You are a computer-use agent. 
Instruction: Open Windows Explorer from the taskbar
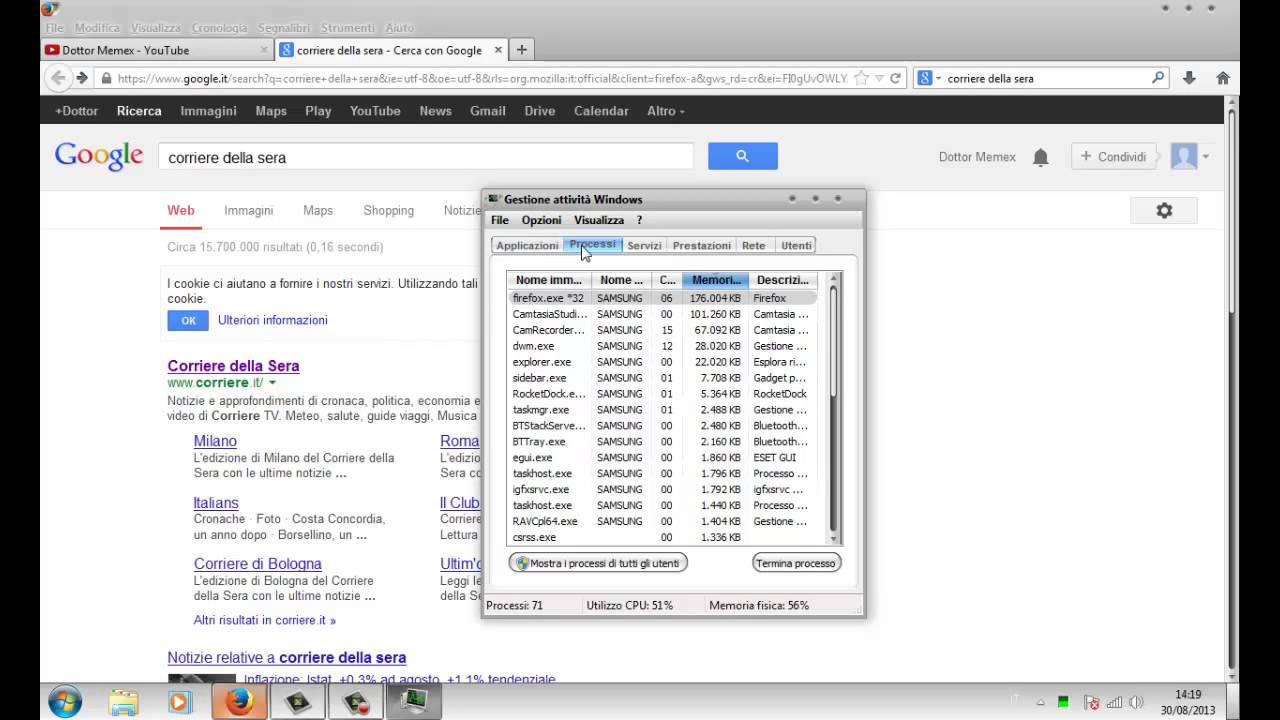(123, 702)
